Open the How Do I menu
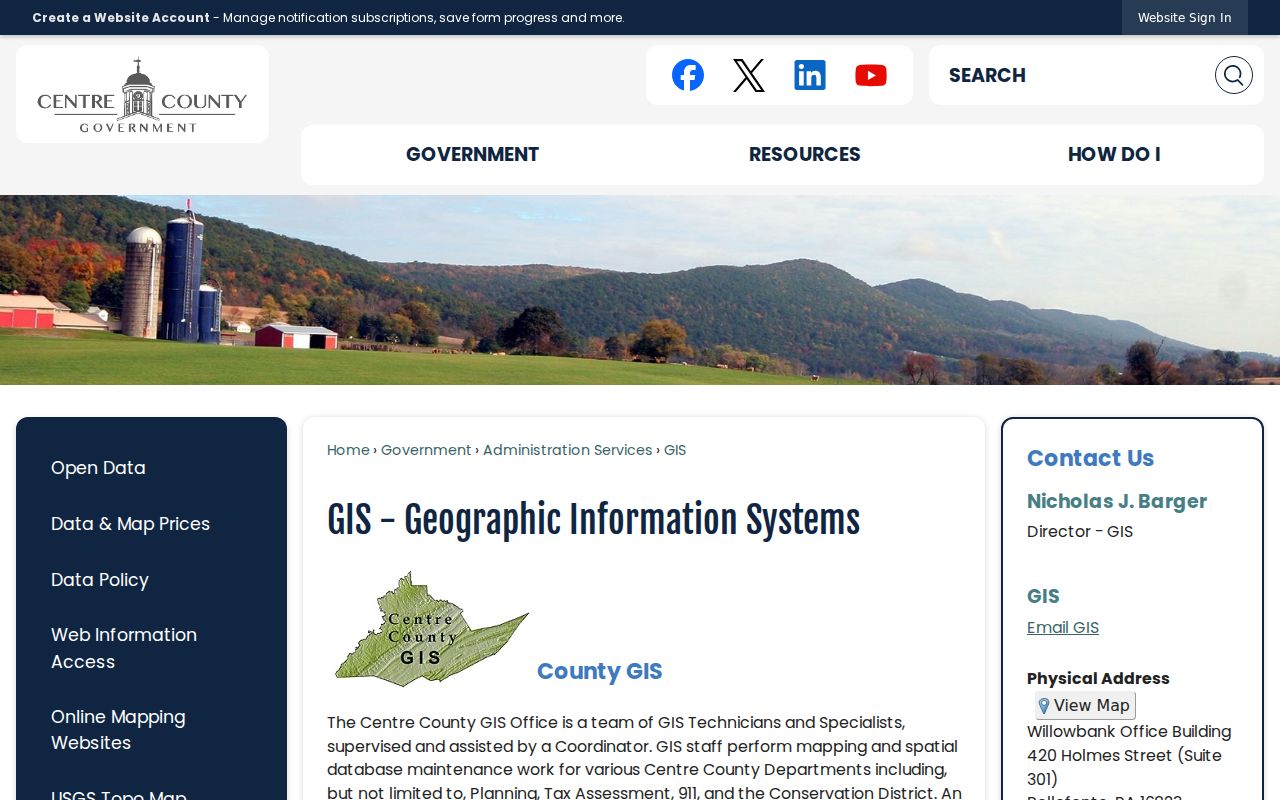This screenshot has height=800, width=1280. coord(1114,154)
